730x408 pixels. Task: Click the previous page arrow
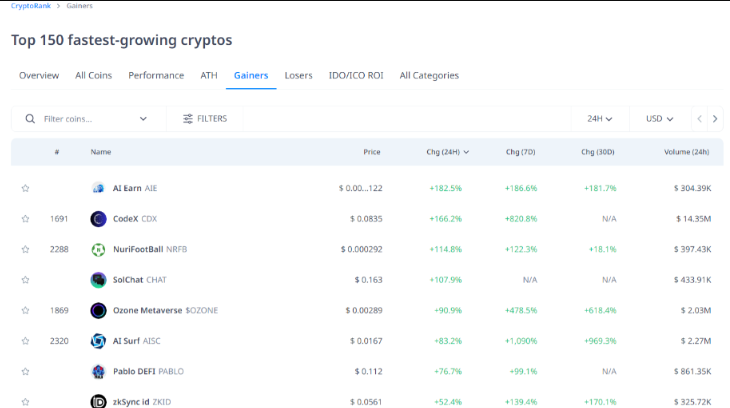click(x=699, y=119)
